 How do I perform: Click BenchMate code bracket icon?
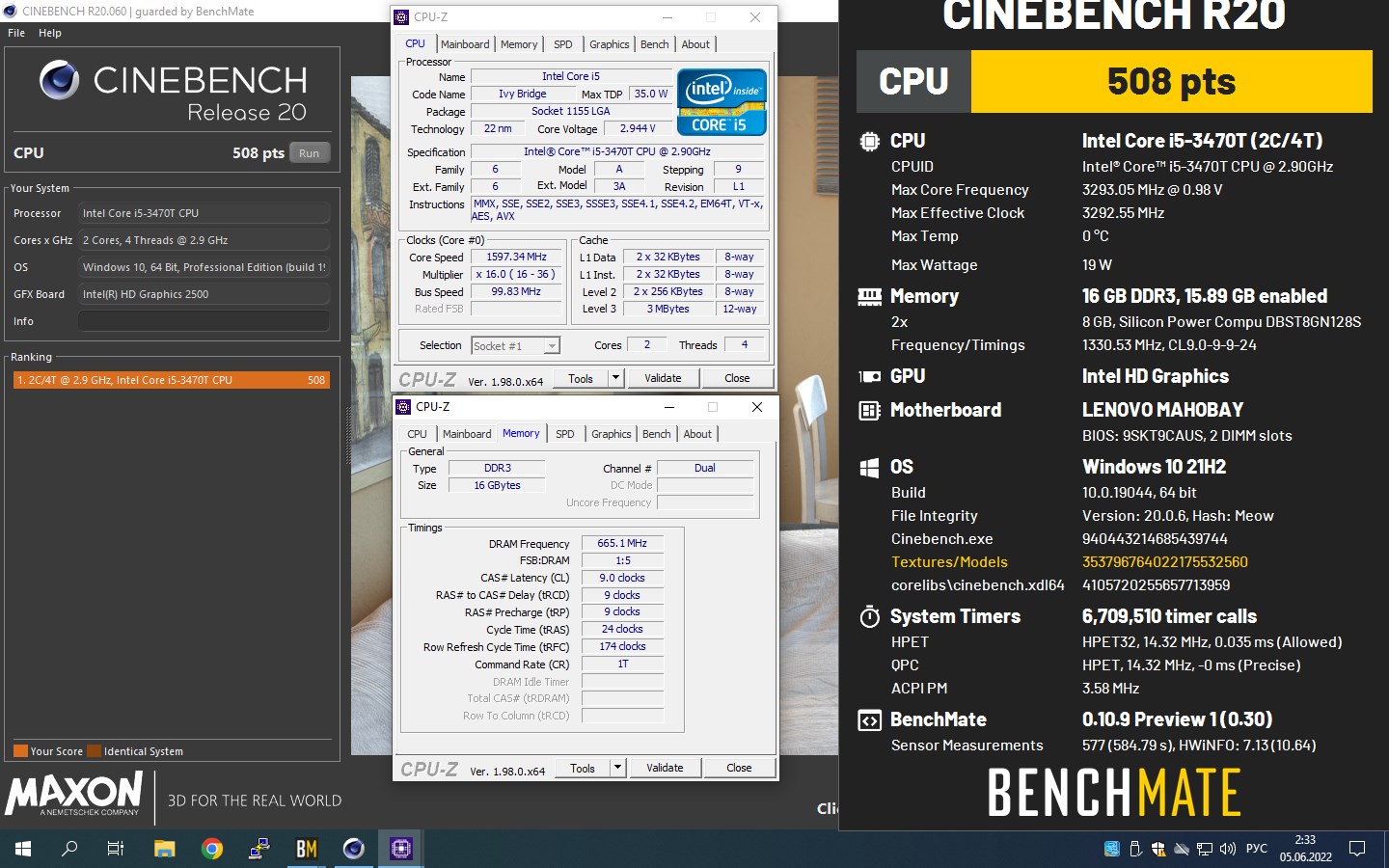869,720
